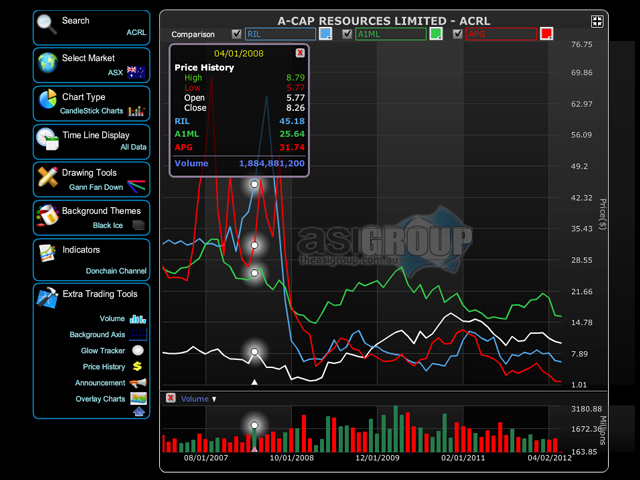This screenshot has width=640, height=480.
Task: Click the Black Ice theme swatch
Action: point(139,225)
